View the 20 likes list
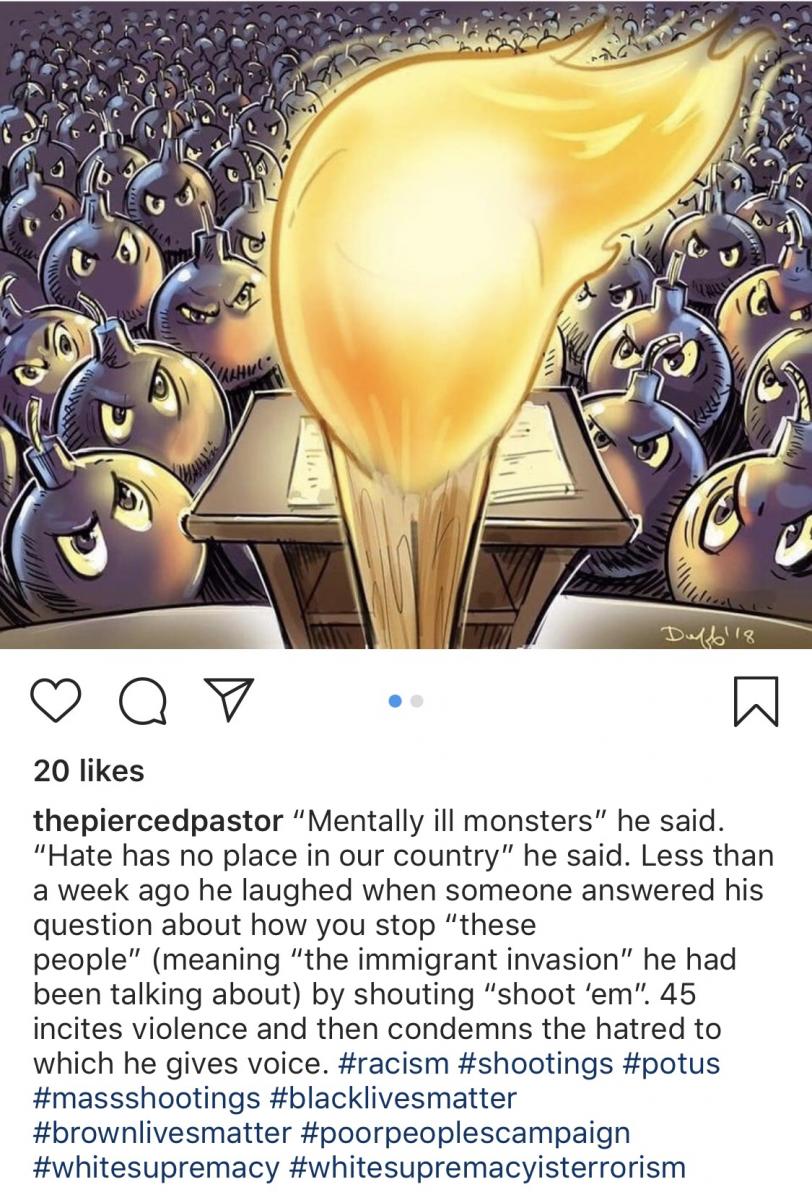This screenshot has height=1200, width=812. (88, 771)
